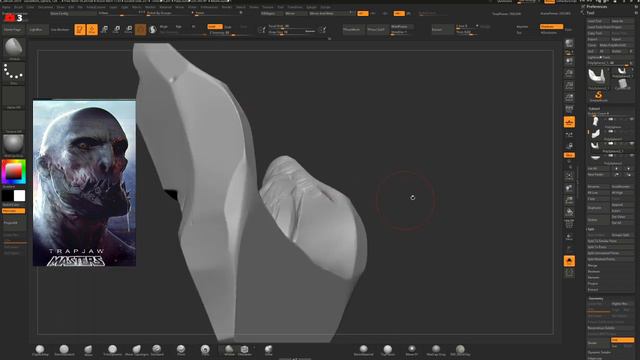Expand the Merge section
This screenshot has width=640, height=360.
click(592, 265)
